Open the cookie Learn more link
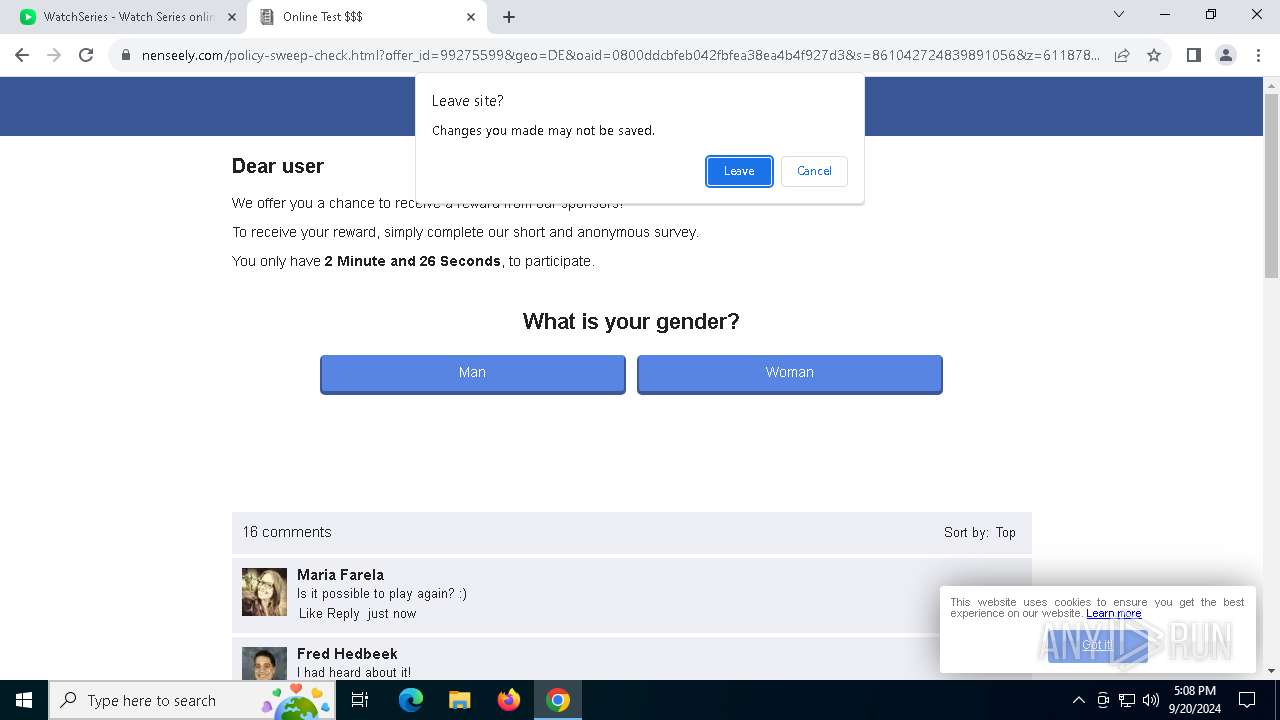1280x720 pixels. coord(1113,614)
